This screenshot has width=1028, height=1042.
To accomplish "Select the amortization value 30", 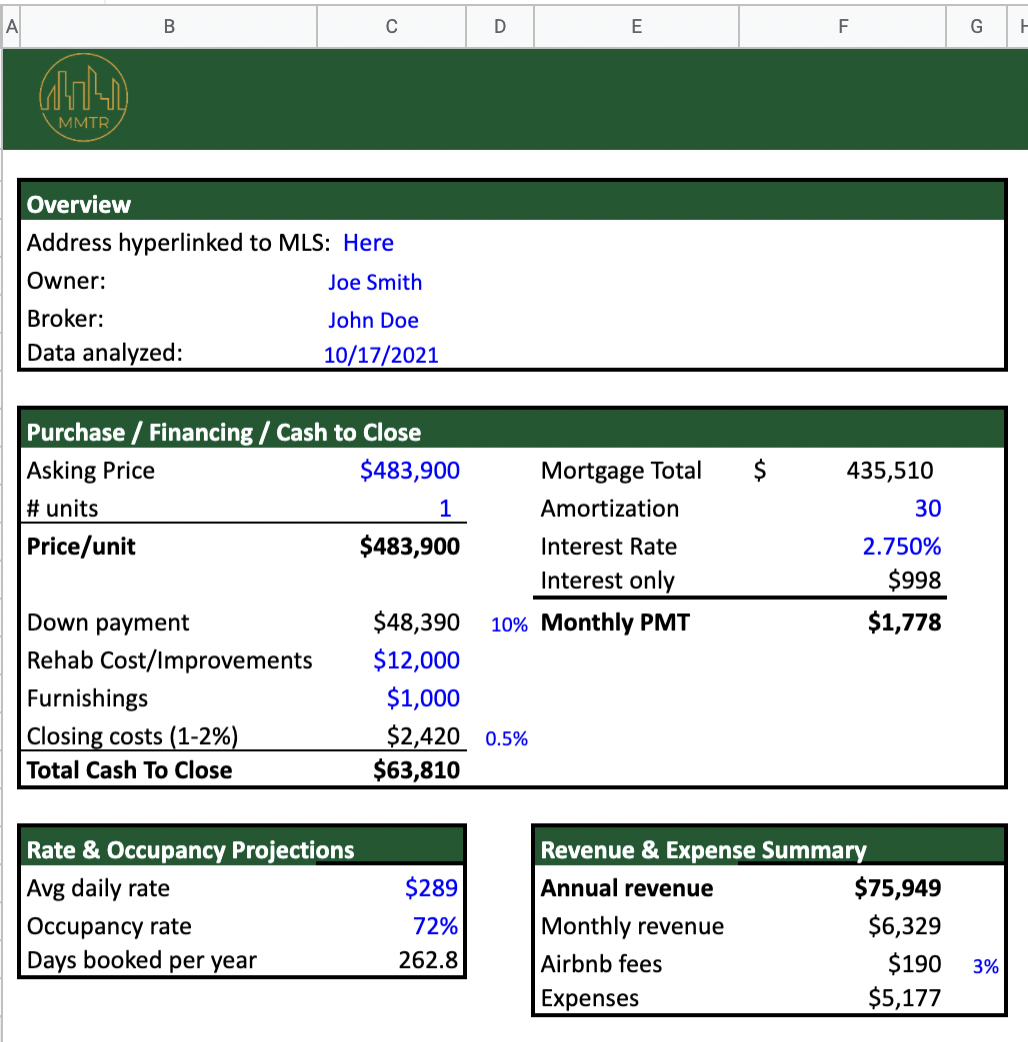I will pos(928,508).
